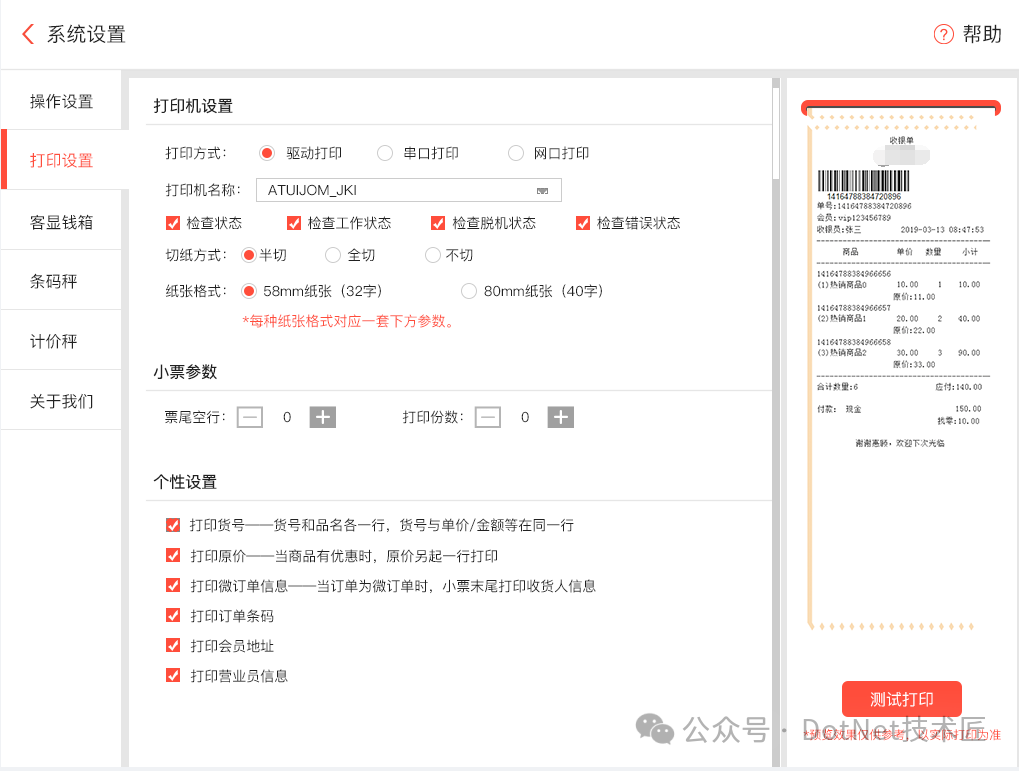Screen dimensions: 1019x771
Task: Open the 打印机名称 dropdown arrow
Action: [x=543, y=190]
